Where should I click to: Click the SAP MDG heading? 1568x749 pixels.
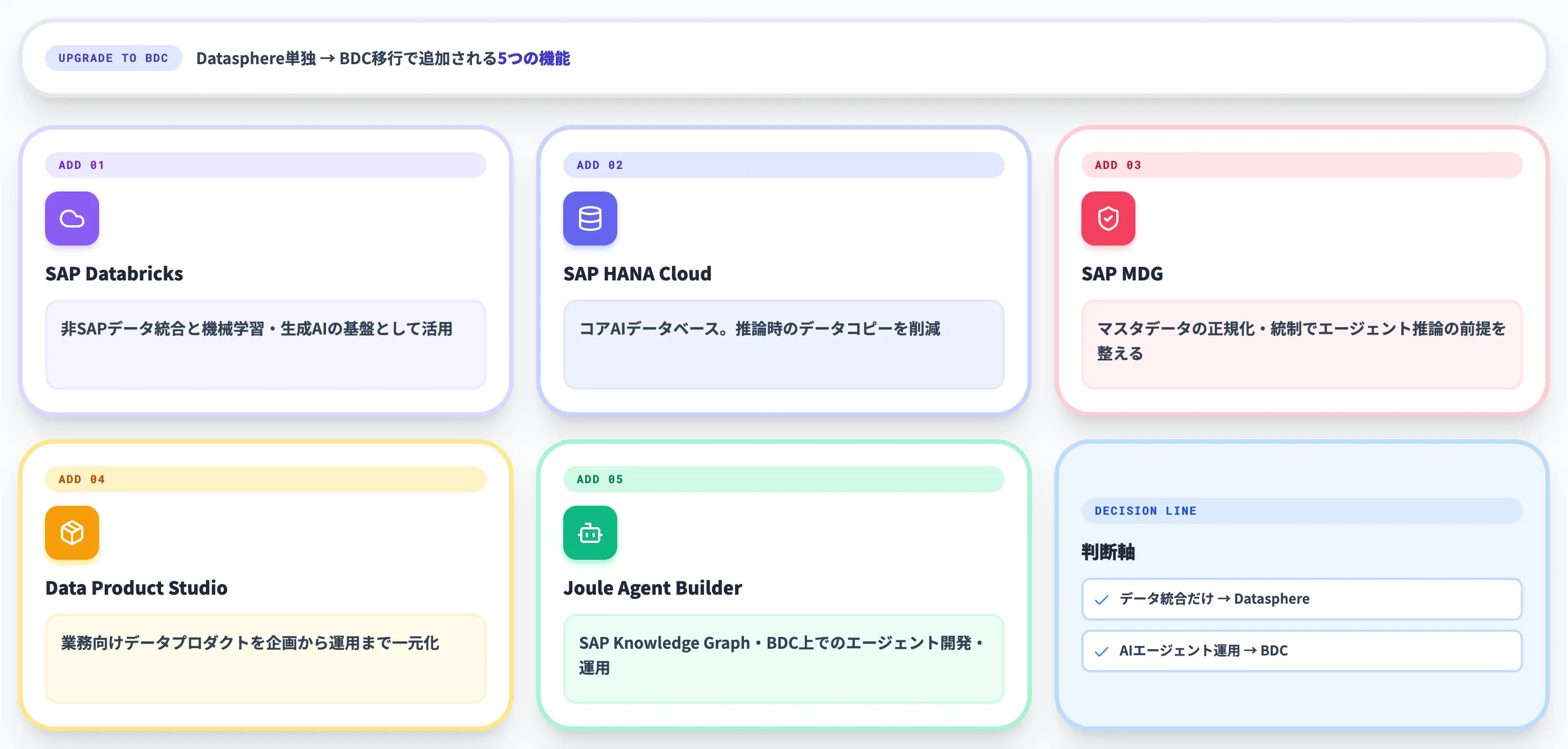pyautogui.click(x=1122, y=274)
